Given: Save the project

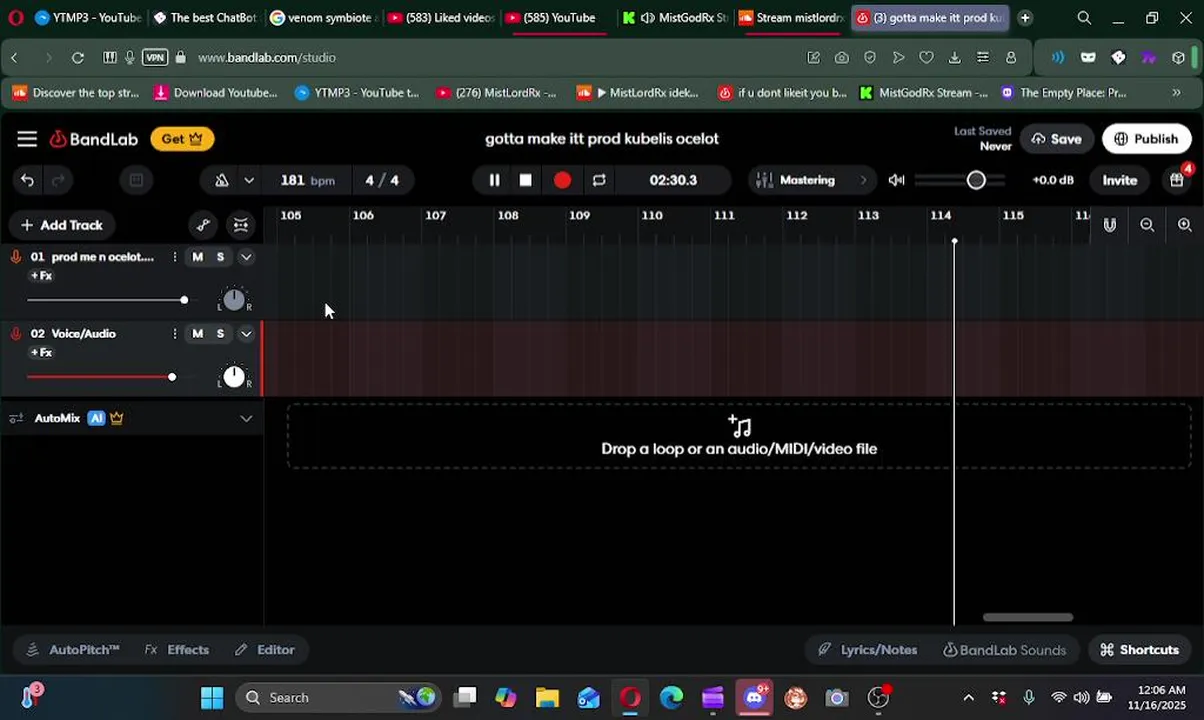Looking at the screenshot, I should click(1056, 139).
